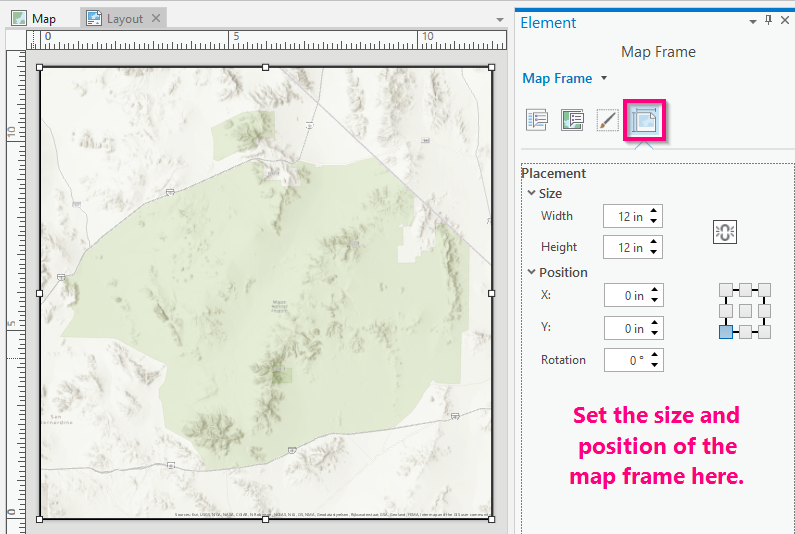Decrease X position with down spinner
The height and width of the screenshot is (534, 795).
coord(655,300)
